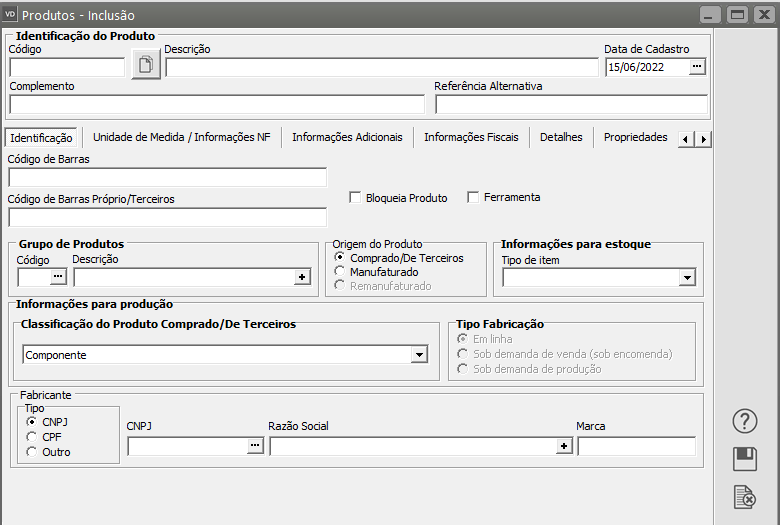Click plus button in Razão Social field
The image size is (780, 525).
[564, 446]
